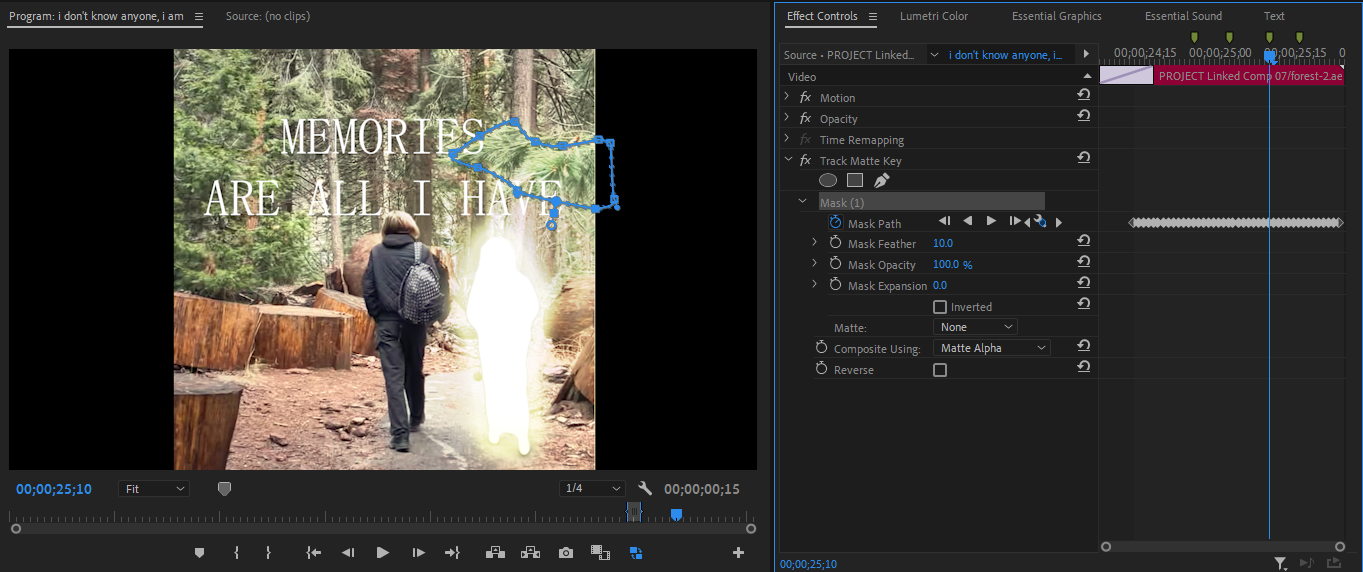The width and height of the screenshot is (1363, 572).
Task: Toggle animation stopwatch for Composite Using
Action: (x=822, y=347)
